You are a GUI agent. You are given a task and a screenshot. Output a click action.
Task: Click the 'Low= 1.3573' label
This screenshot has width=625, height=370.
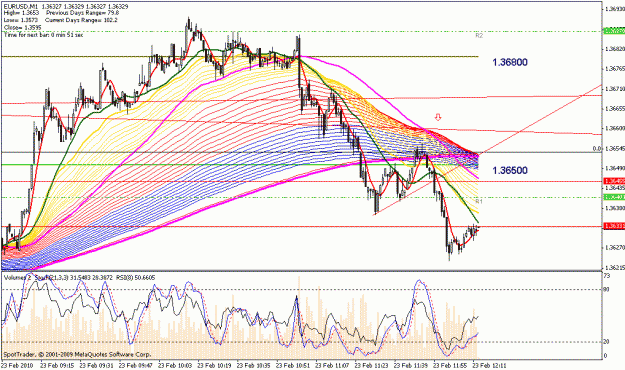21,20
